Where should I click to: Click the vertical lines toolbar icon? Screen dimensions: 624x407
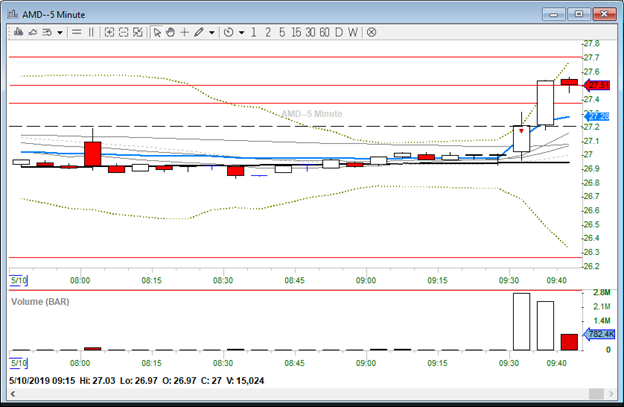pos(91,32)
